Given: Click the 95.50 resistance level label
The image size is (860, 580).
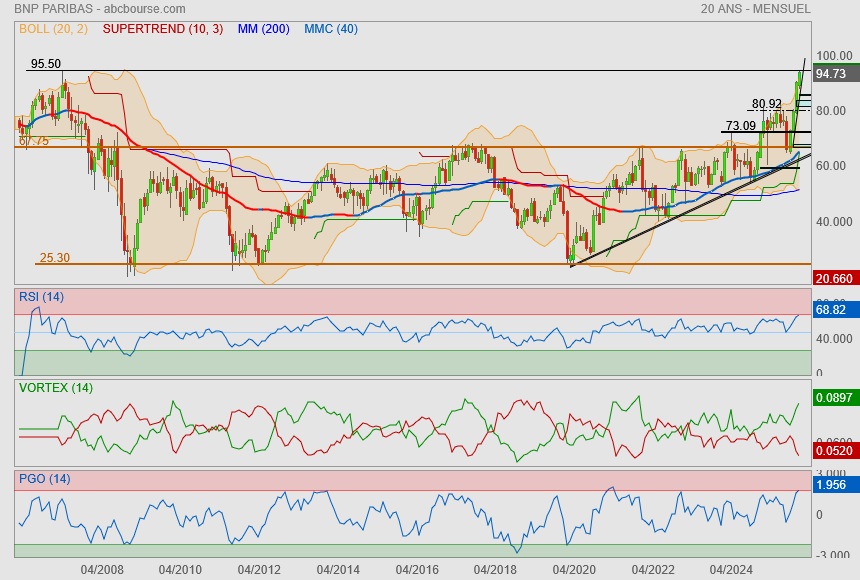Looking at the screenshot, I should tap(46, 63).
